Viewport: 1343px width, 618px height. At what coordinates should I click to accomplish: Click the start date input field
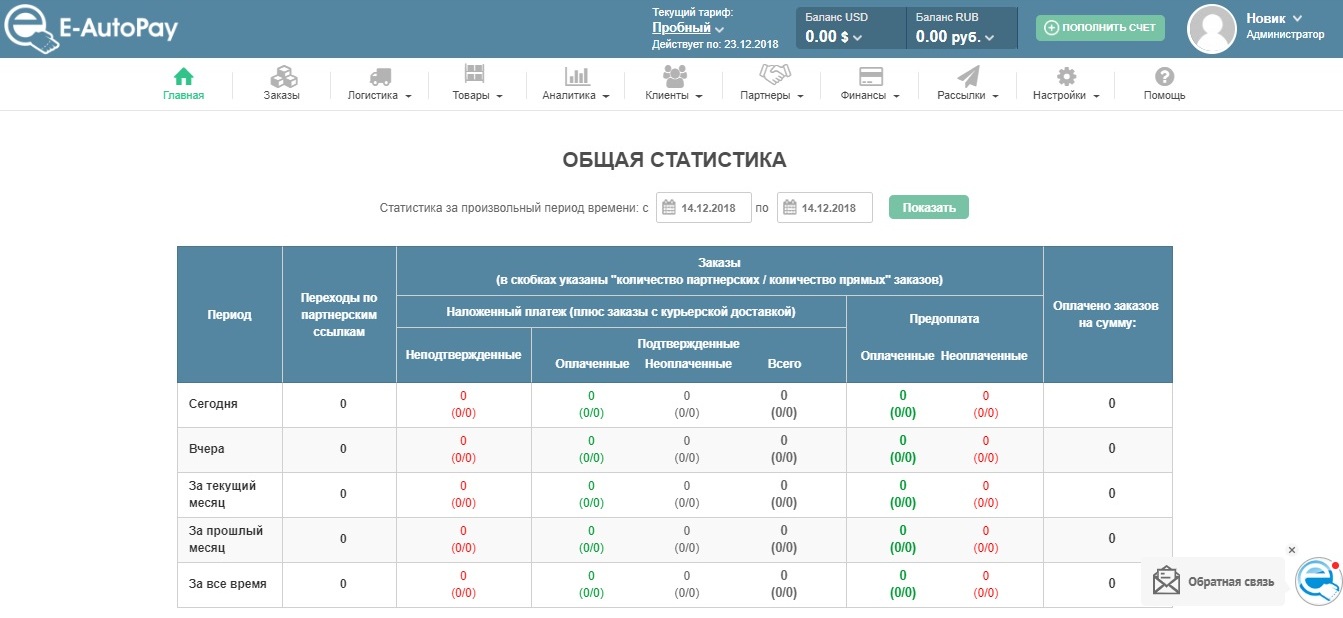point(703,208)
